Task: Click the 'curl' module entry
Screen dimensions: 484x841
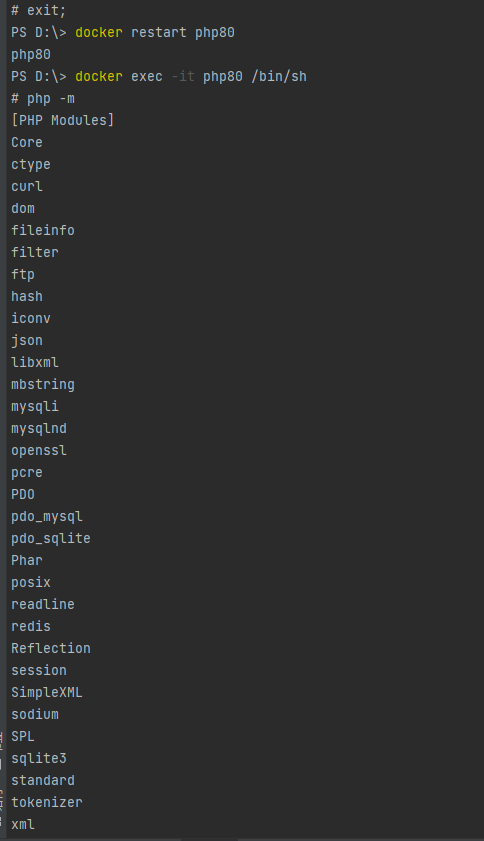Action: click(27, 187)
